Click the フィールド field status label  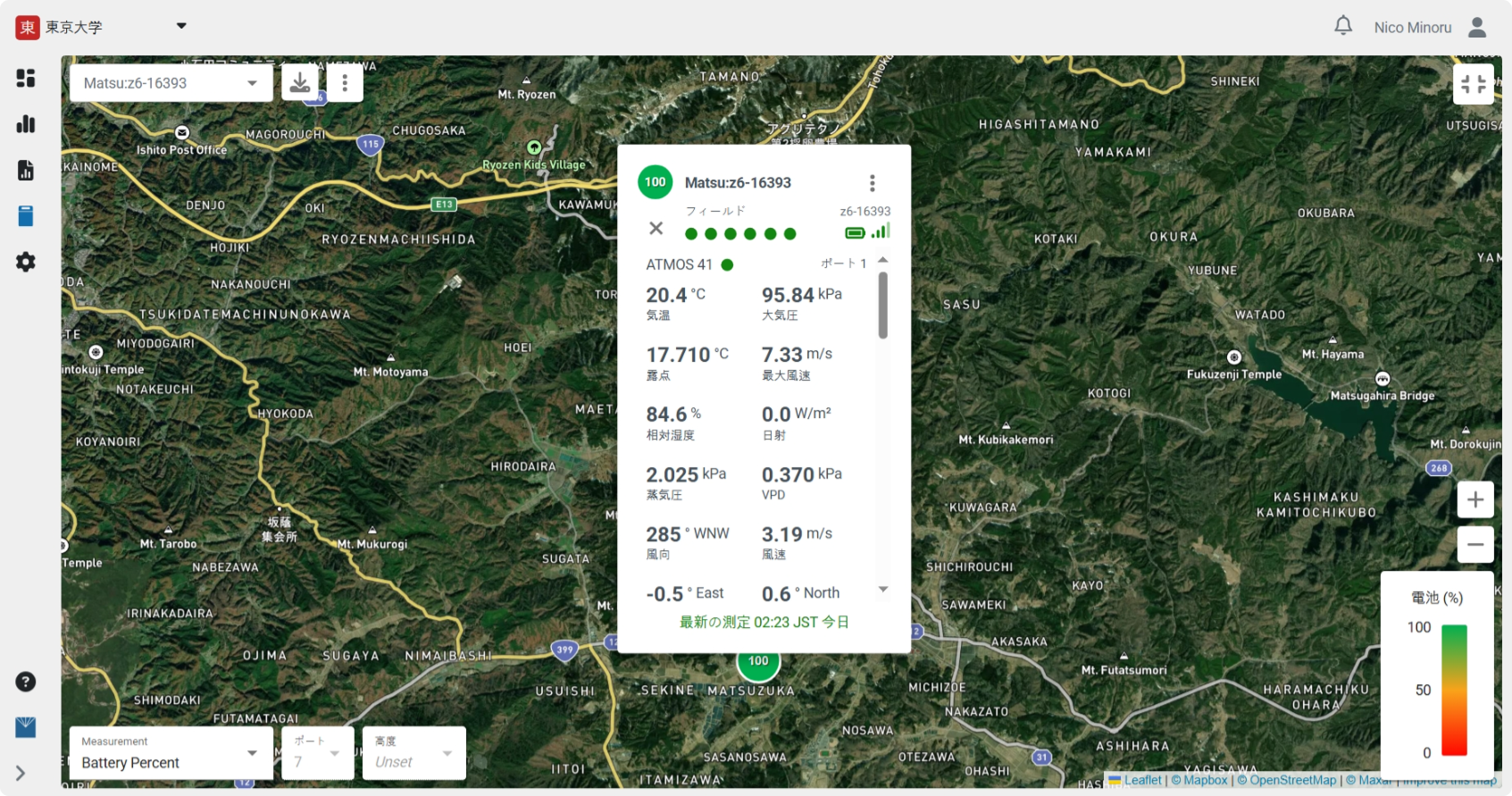715,211
